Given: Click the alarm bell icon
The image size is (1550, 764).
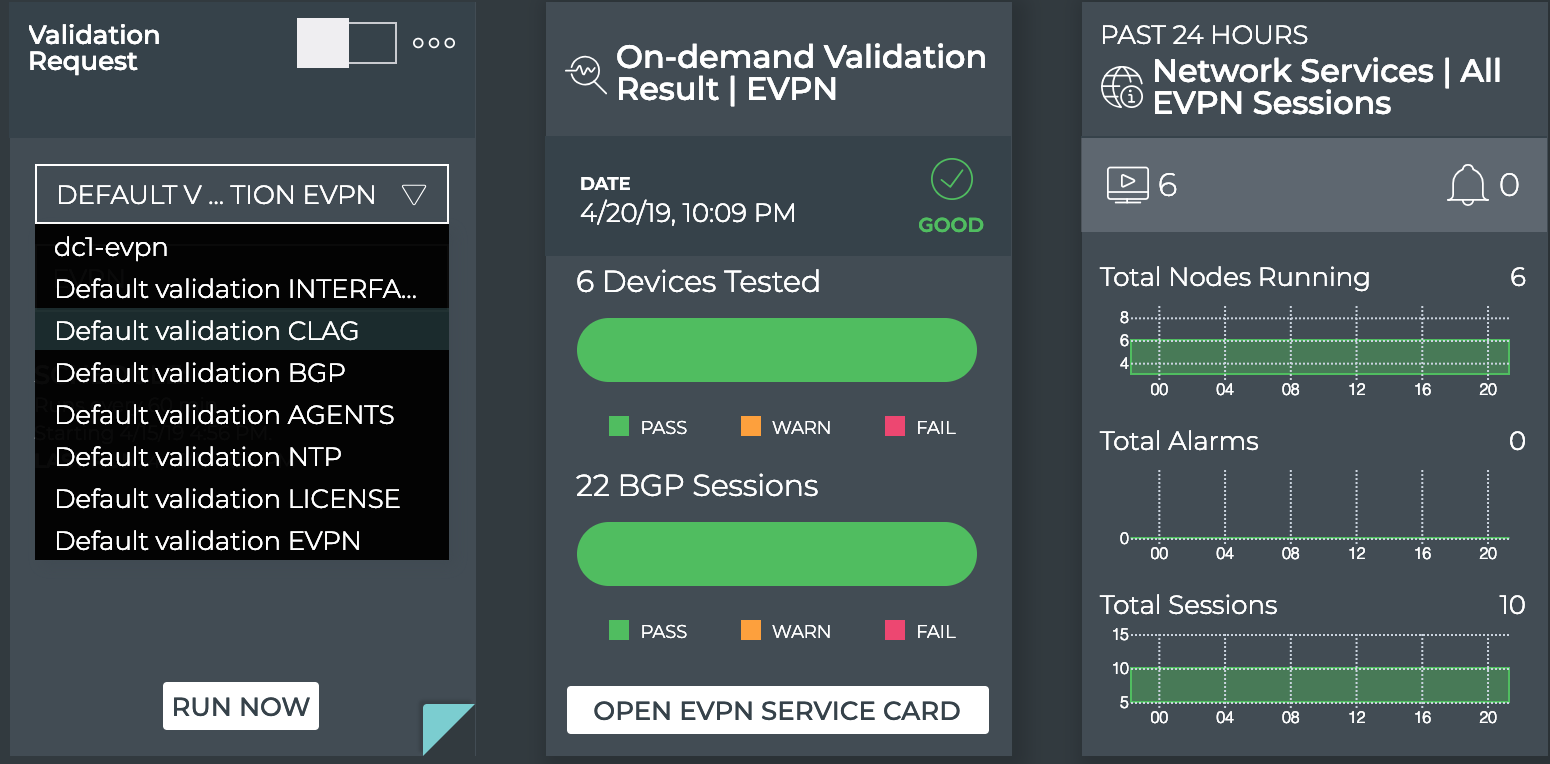Looking at the screenshot, I should point(1467,185).
